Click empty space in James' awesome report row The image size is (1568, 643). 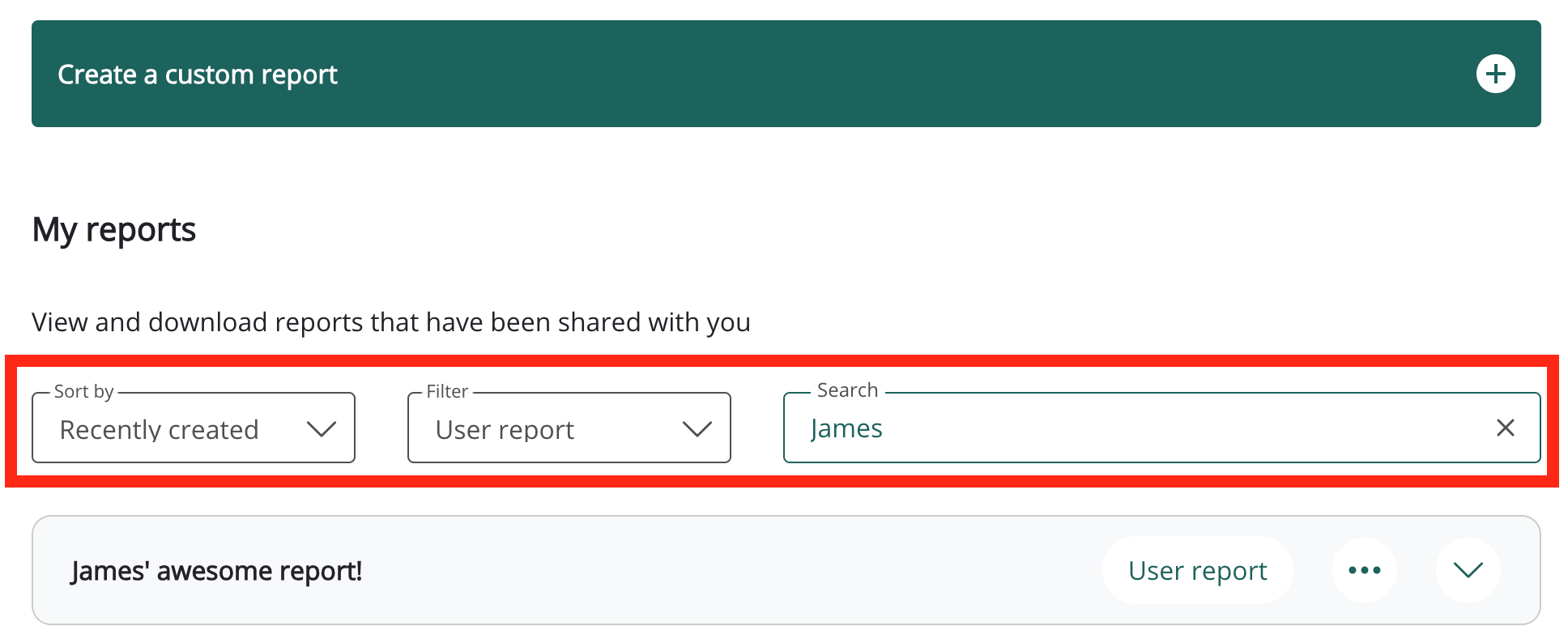click(729, 571)
